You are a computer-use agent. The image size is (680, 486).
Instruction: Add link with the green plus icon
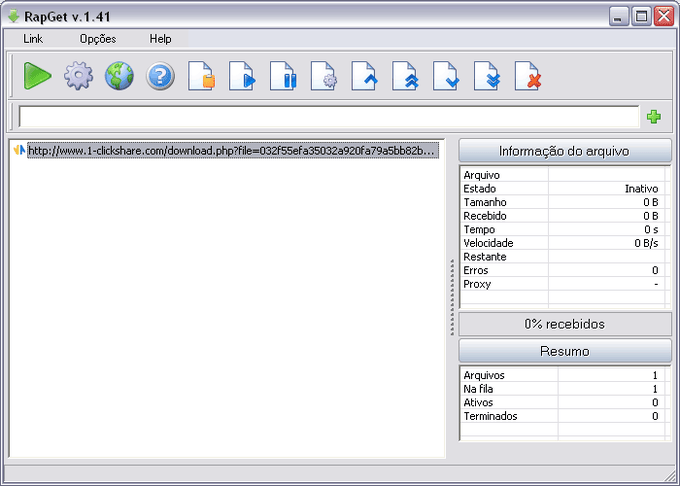[654, 117]
